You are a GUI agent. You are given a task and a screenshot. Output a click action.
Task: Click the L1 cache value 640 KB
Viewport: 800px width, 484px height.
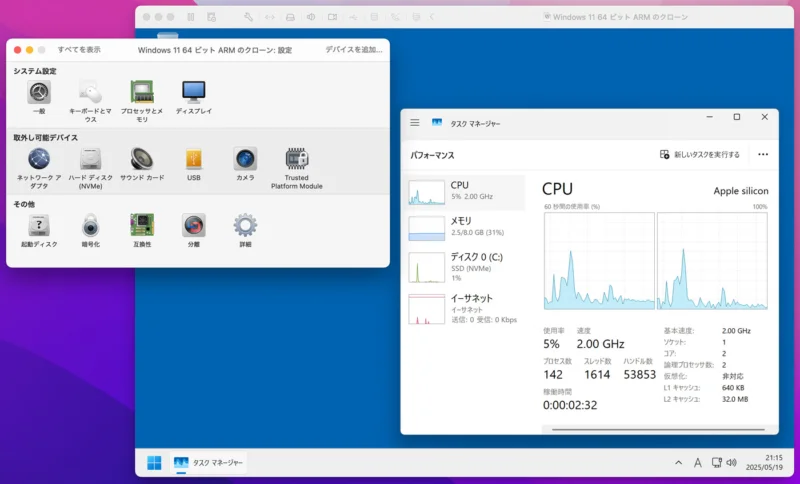point(733,388)
